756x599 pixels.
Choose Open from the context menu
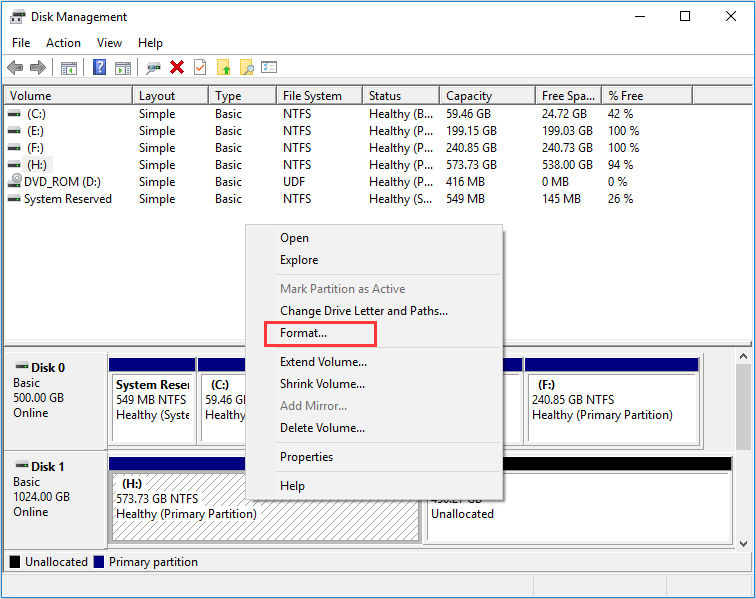374,238
